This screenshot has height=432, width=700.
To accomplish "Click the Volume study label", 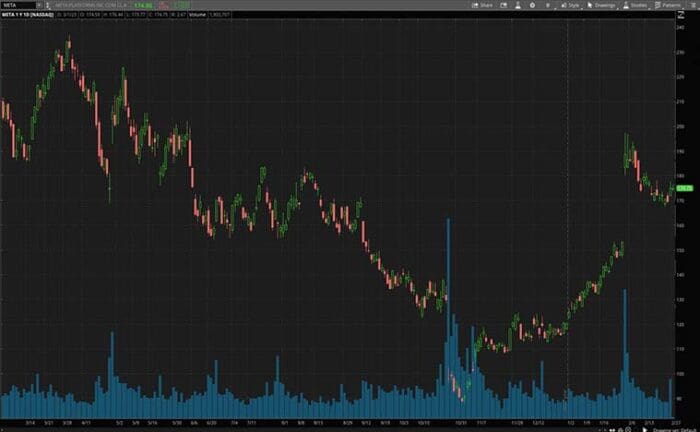I will click(x=197, y=15).
